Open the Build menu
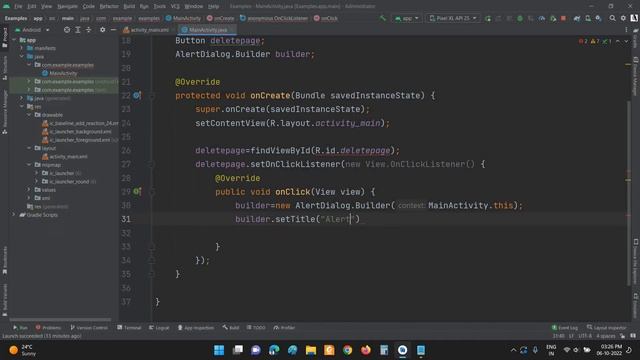This screenshot has height=360, width=640. (x=129, y=6)
